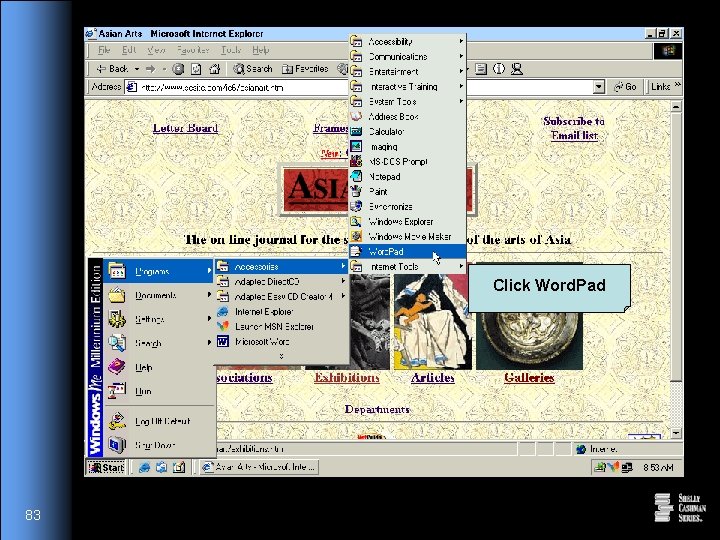Follow the Articles link
The width and height of the screenshot is (720, 540).
(x=433, y=377)
